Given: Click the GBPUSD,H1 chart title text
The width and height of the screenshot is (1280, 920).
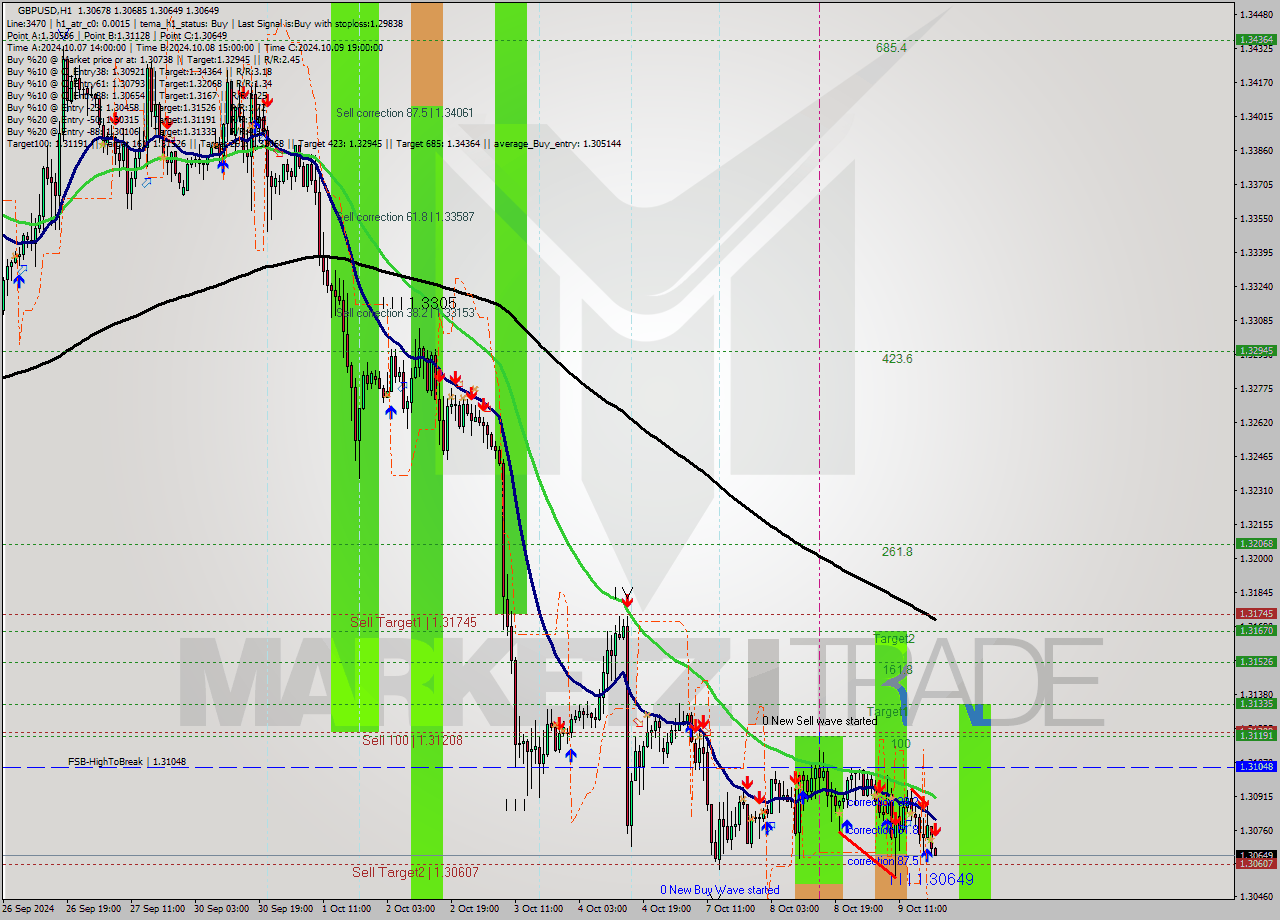Looking at the screenshot, I should 45,10.
